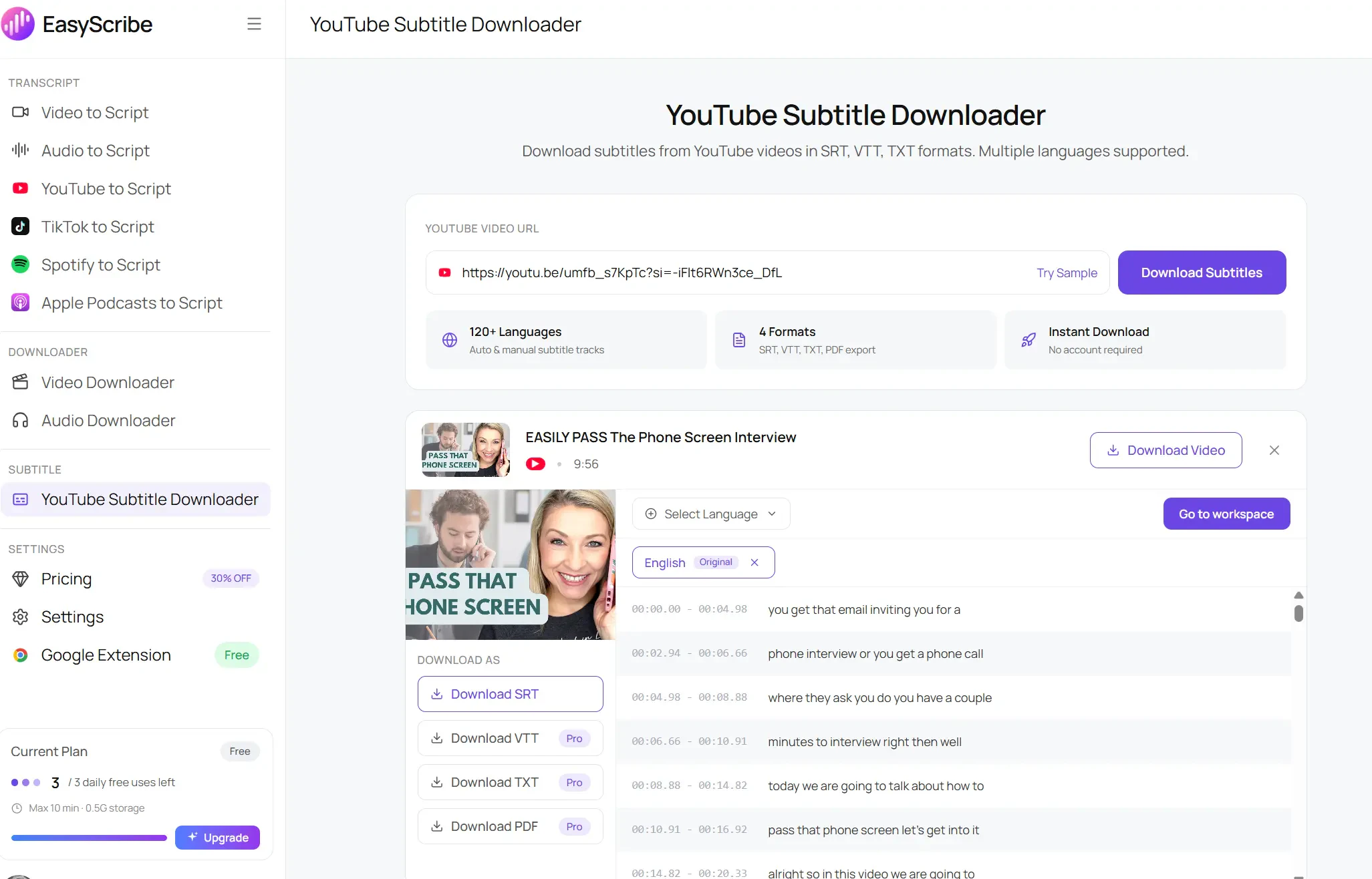This screenshot has width=1372, height=879.
Task: Click the Free badge in Current Plan
Action: [240, 751]
